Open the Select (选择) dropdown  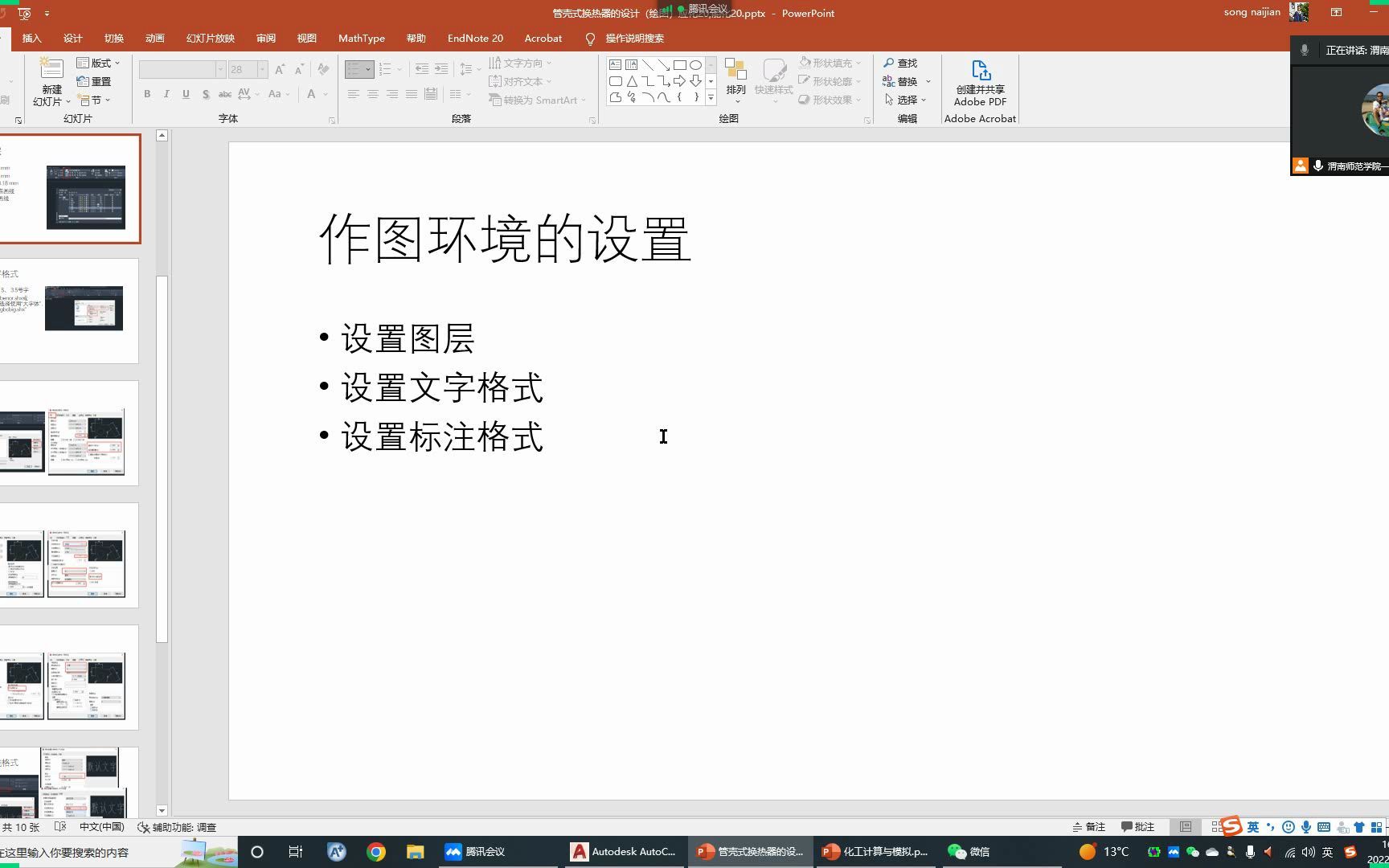click(905, 100)
